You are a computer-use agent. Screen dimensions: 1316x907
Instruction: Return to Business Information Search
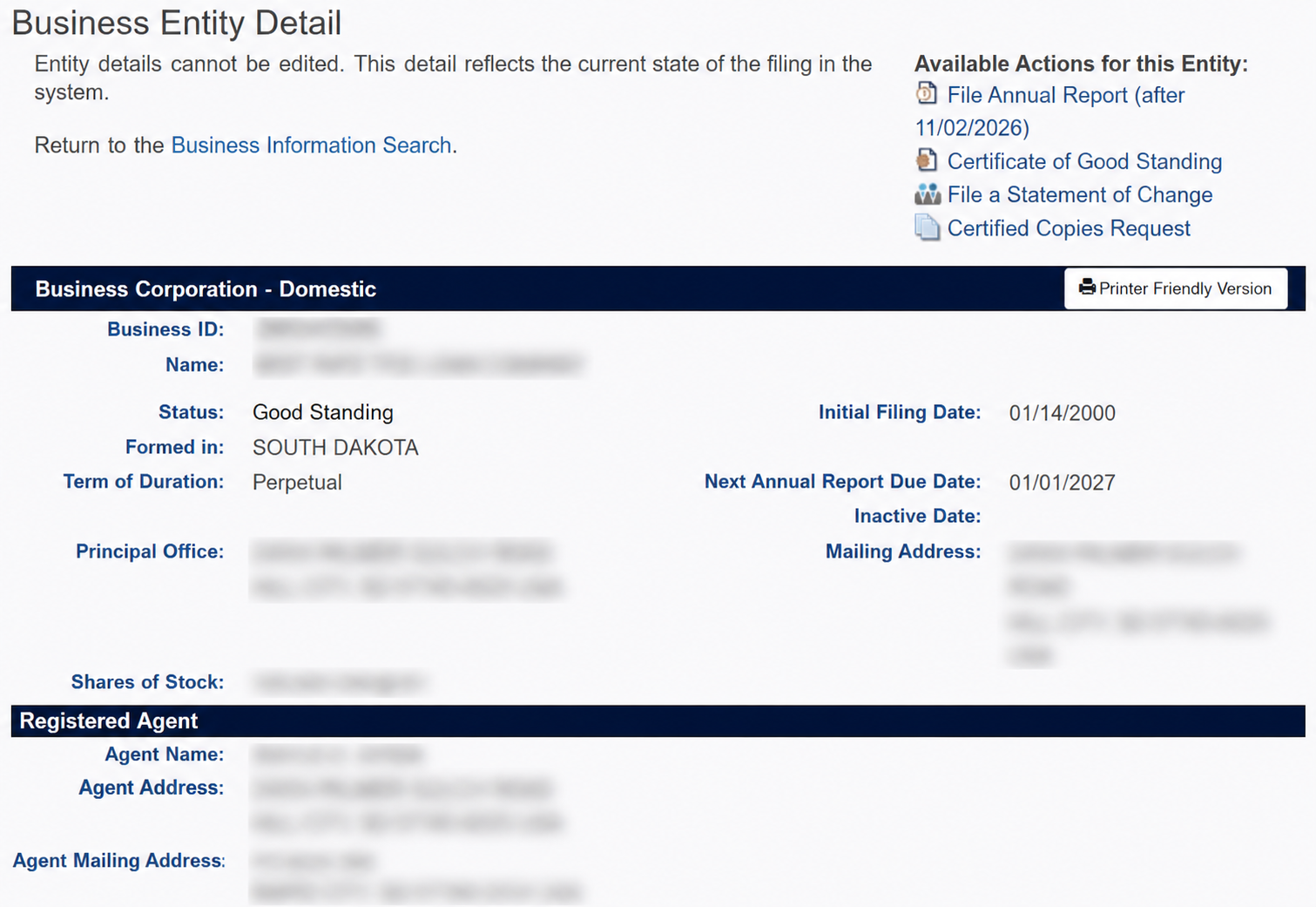(x=312, y=145)
